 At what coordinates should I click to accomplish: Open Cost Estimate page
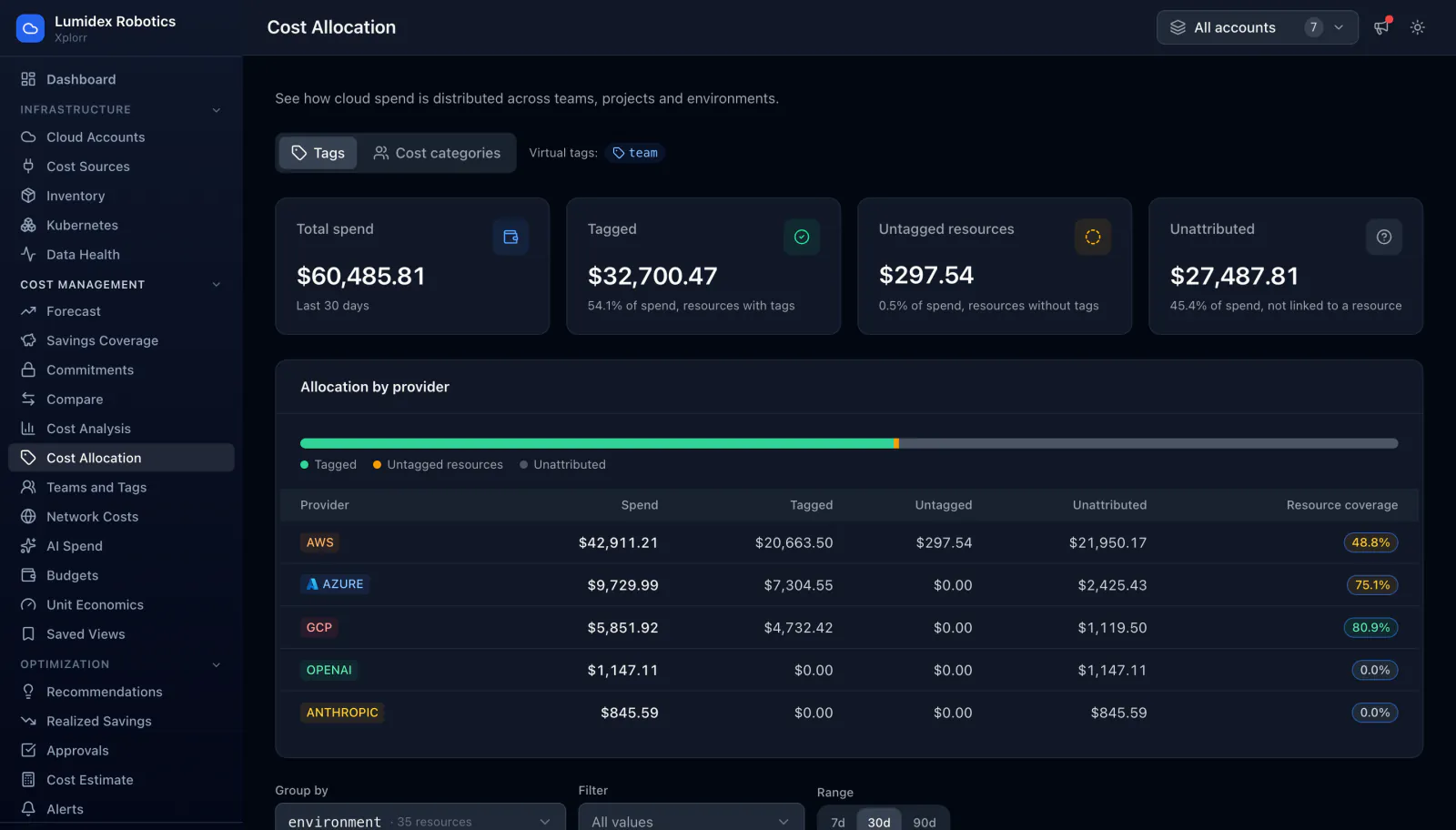121,780
